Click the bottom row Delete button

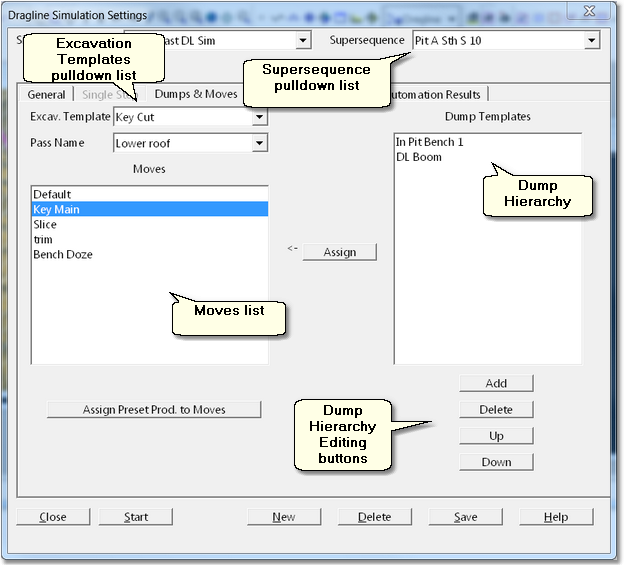pos(375,517)
